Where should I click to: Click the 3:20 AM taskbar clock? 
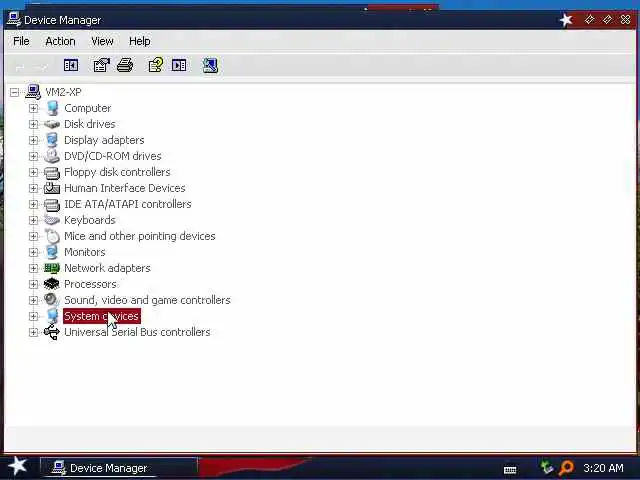point(603,468)
